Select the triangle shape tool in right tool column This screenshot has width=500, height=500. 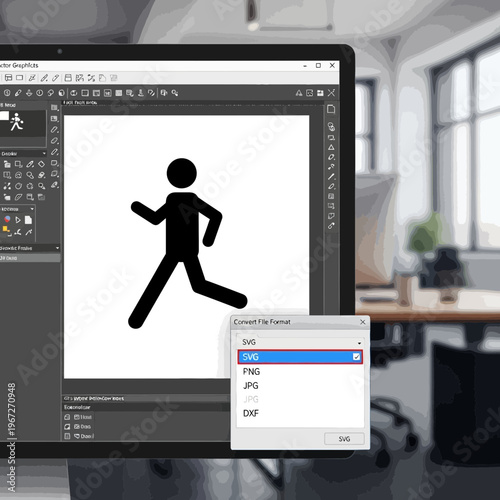click(331, 147)
